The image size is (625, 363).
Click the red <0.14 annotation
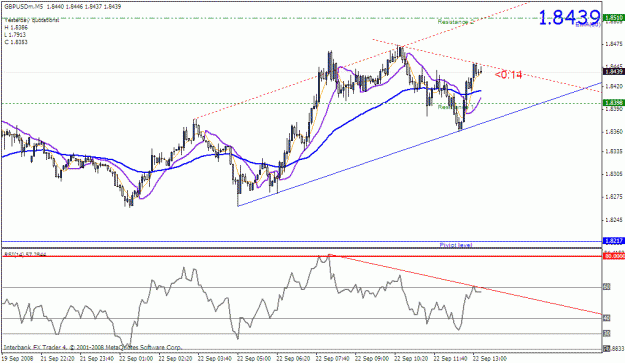[508, 75]
